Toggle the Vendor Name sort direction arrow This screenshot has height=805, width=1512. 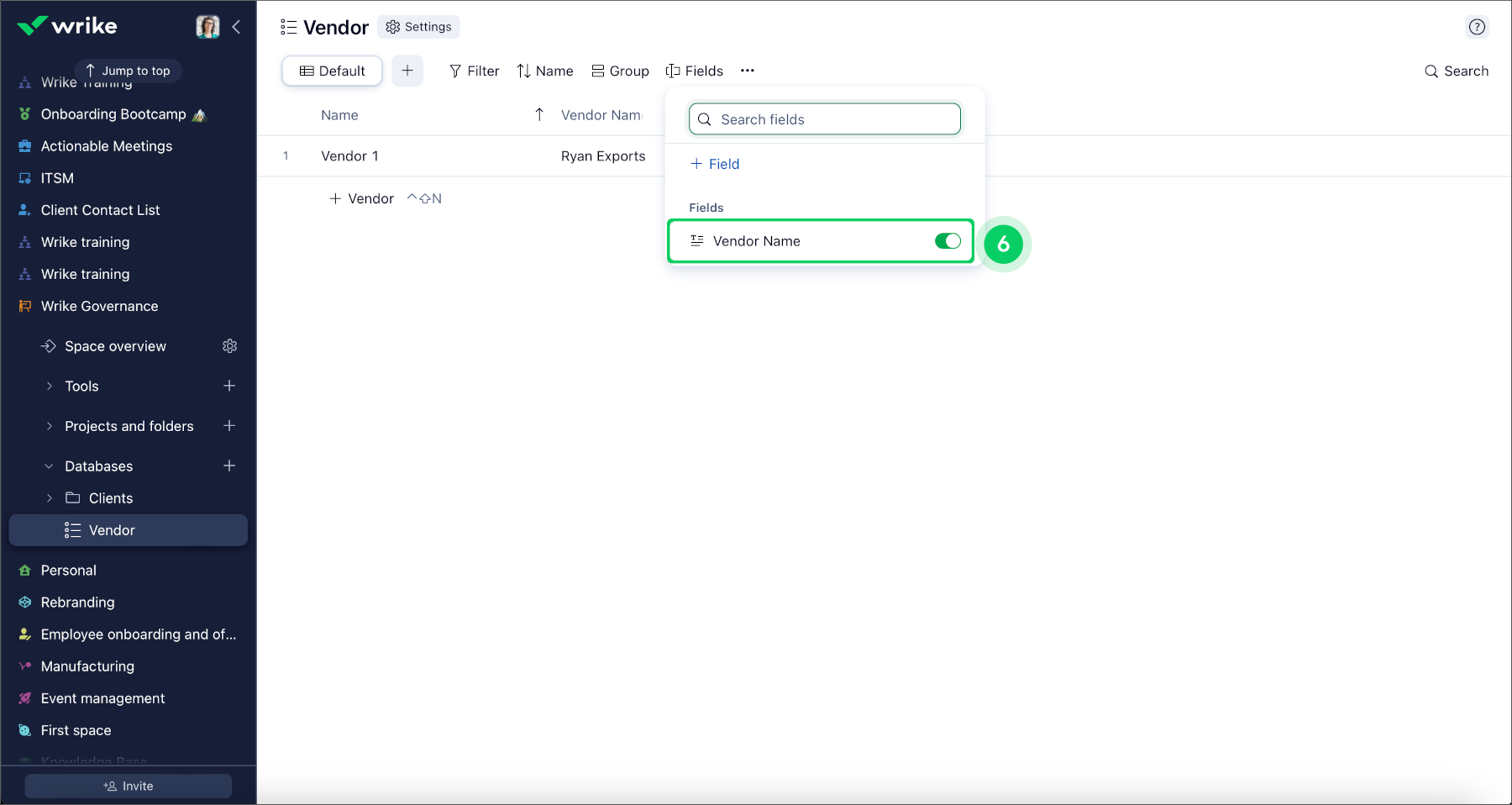[538, 114]
